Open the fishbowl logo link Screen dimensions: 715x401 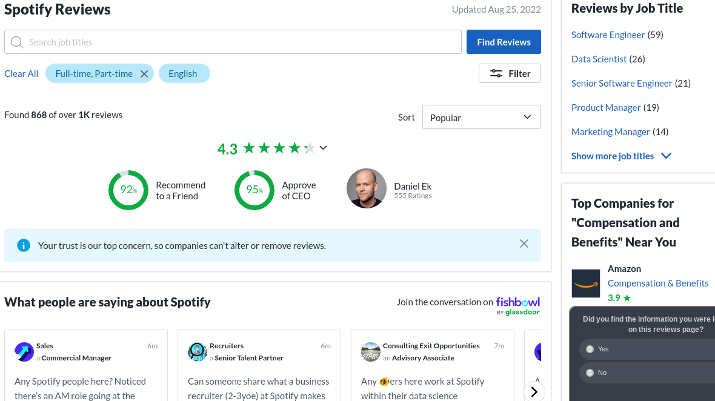pyautogui.click(x=518, y=306)
